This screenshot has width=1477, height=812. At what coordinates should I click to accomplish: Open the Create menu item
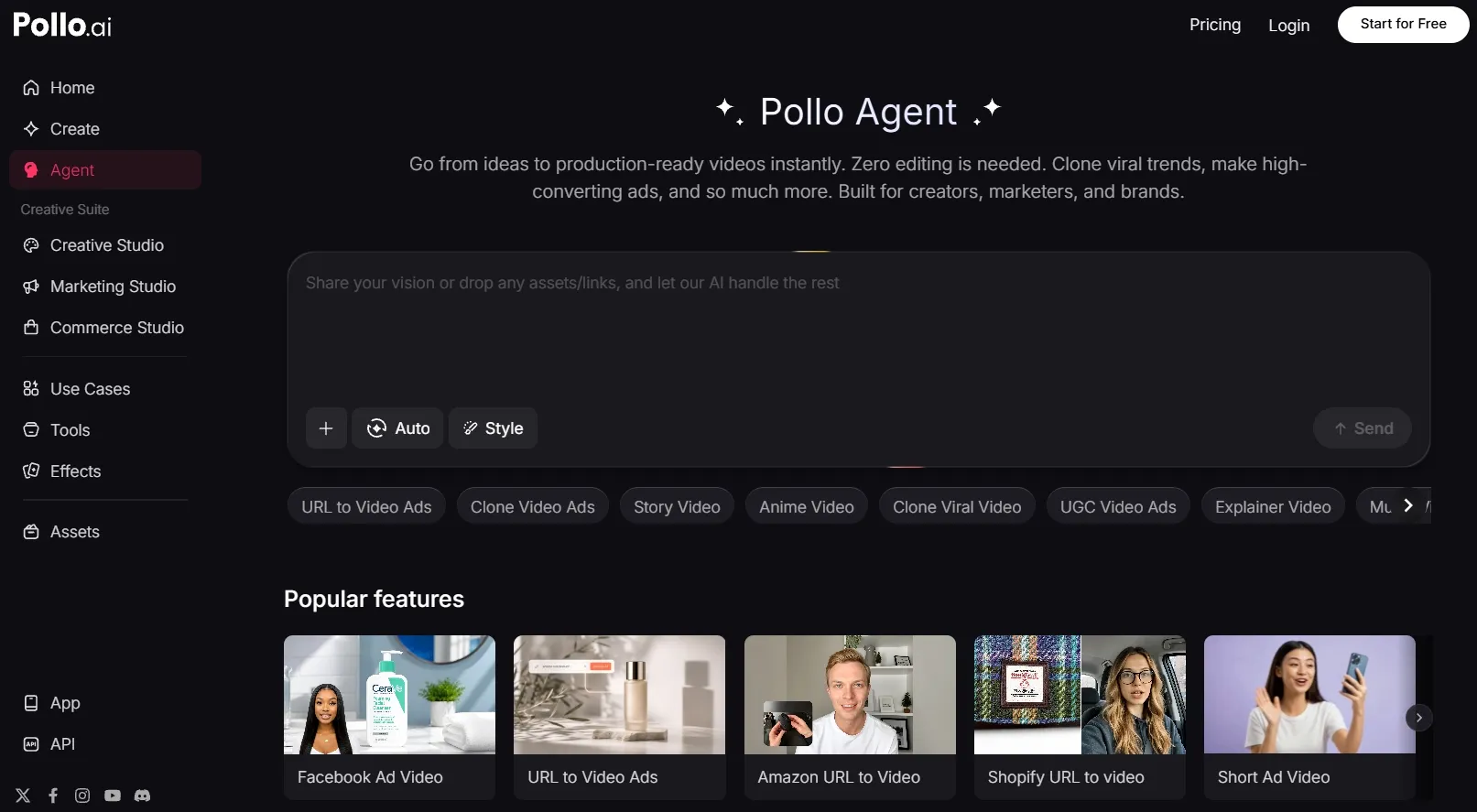(x=105, y=129)
